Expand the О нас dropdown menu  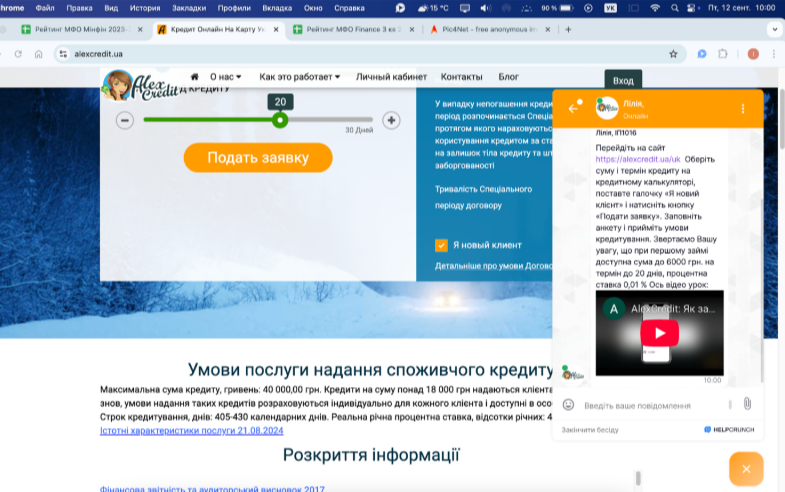tap(225, 77)
